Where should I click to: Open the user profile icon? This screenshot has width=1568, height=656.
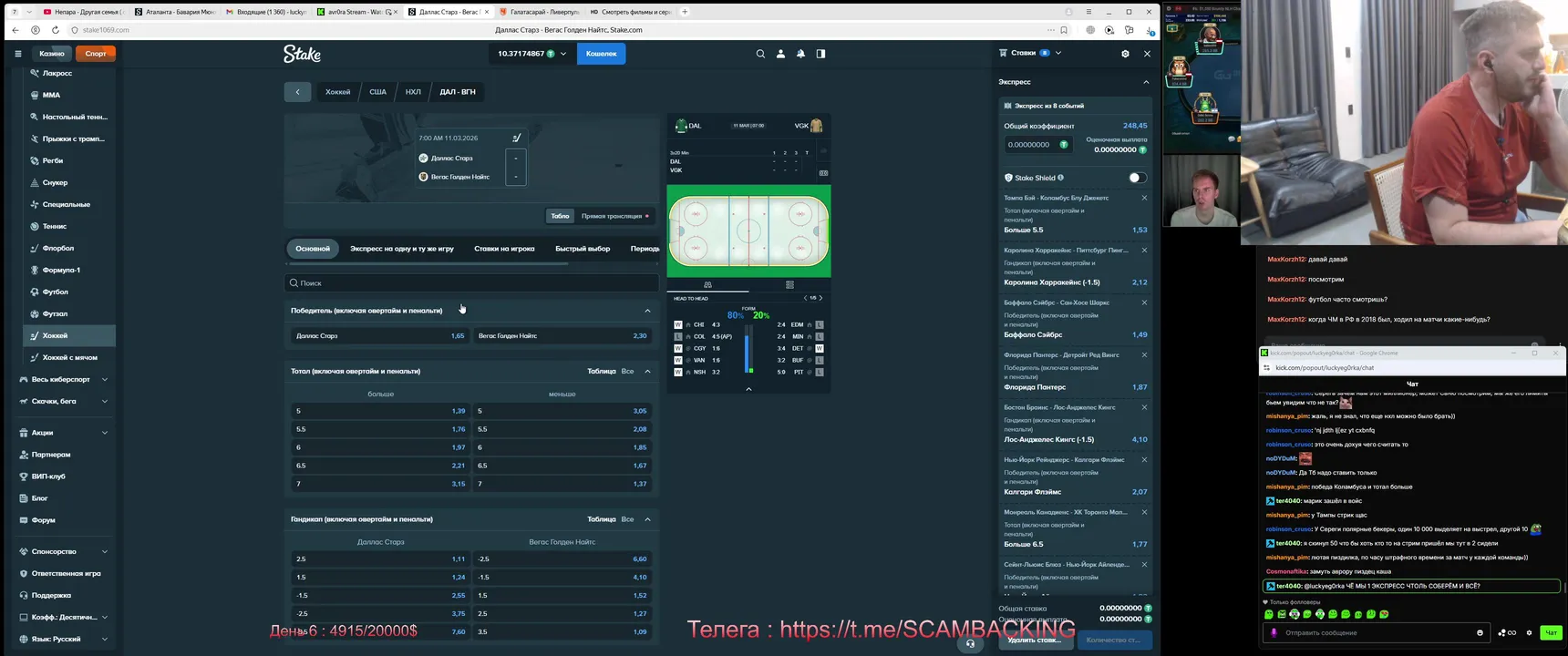780,54
